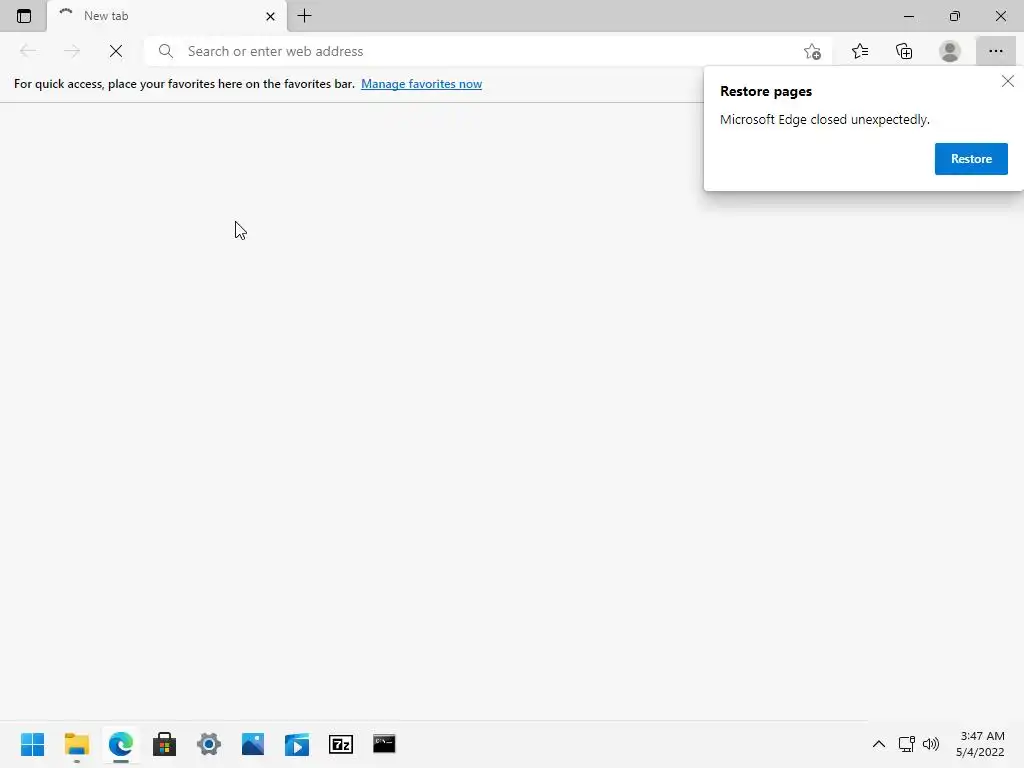Click the Microsoft Edge closed unexpectedly message
The image size is (1024, 768).
point(824,120)
